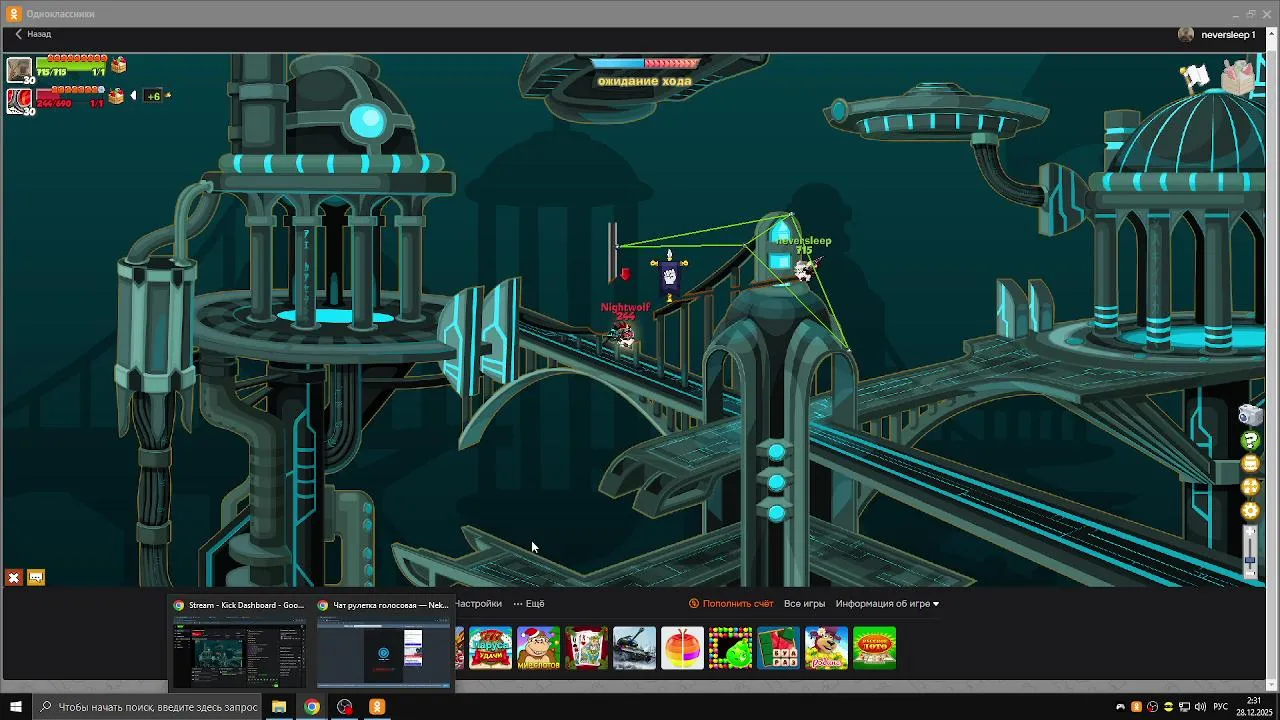The image size is (1280, 720).
Task: Adjust the vertical zoom slider
Action: [1250, 552]
